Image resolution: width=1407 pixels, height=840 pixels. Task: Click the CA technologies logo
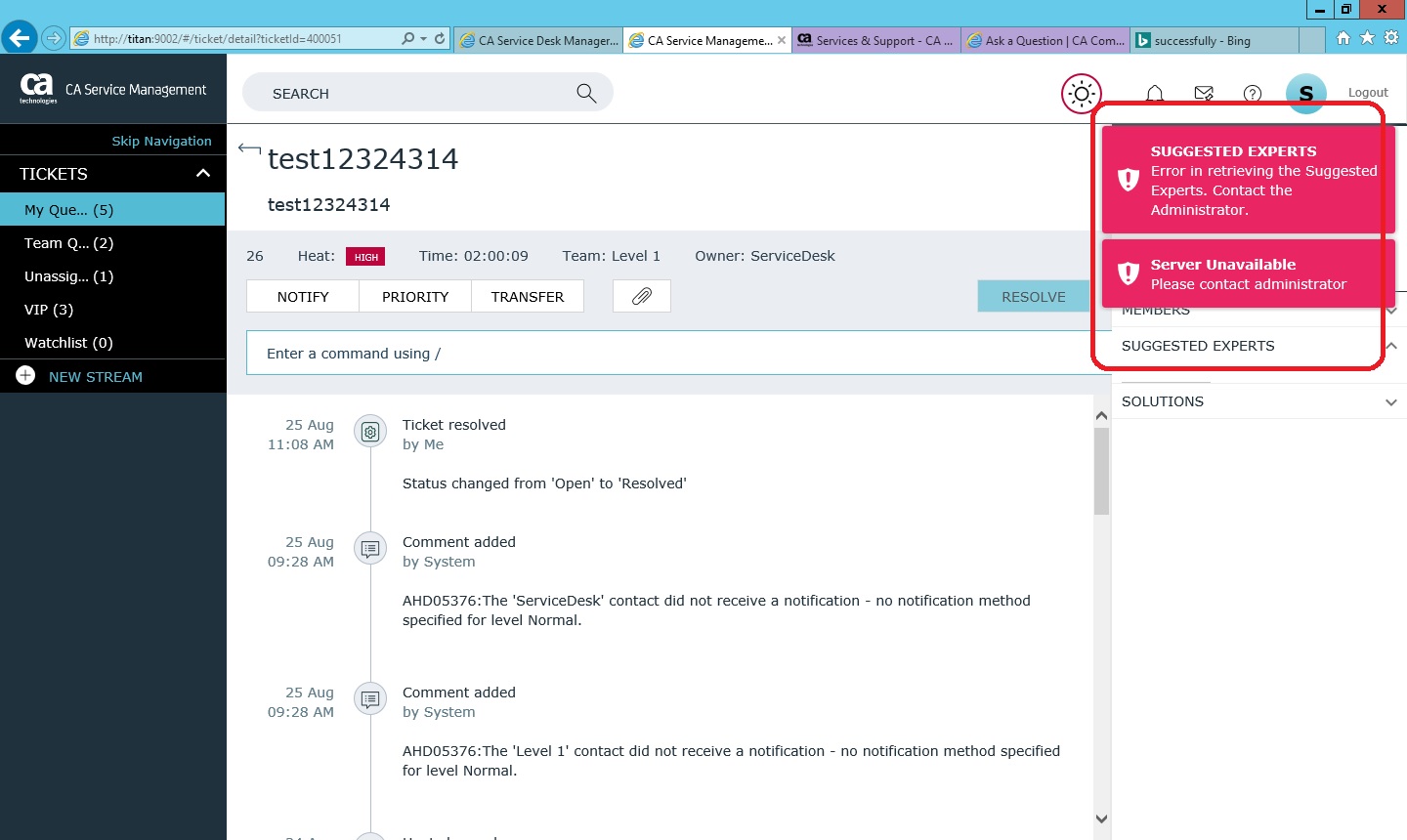[37, 88]
